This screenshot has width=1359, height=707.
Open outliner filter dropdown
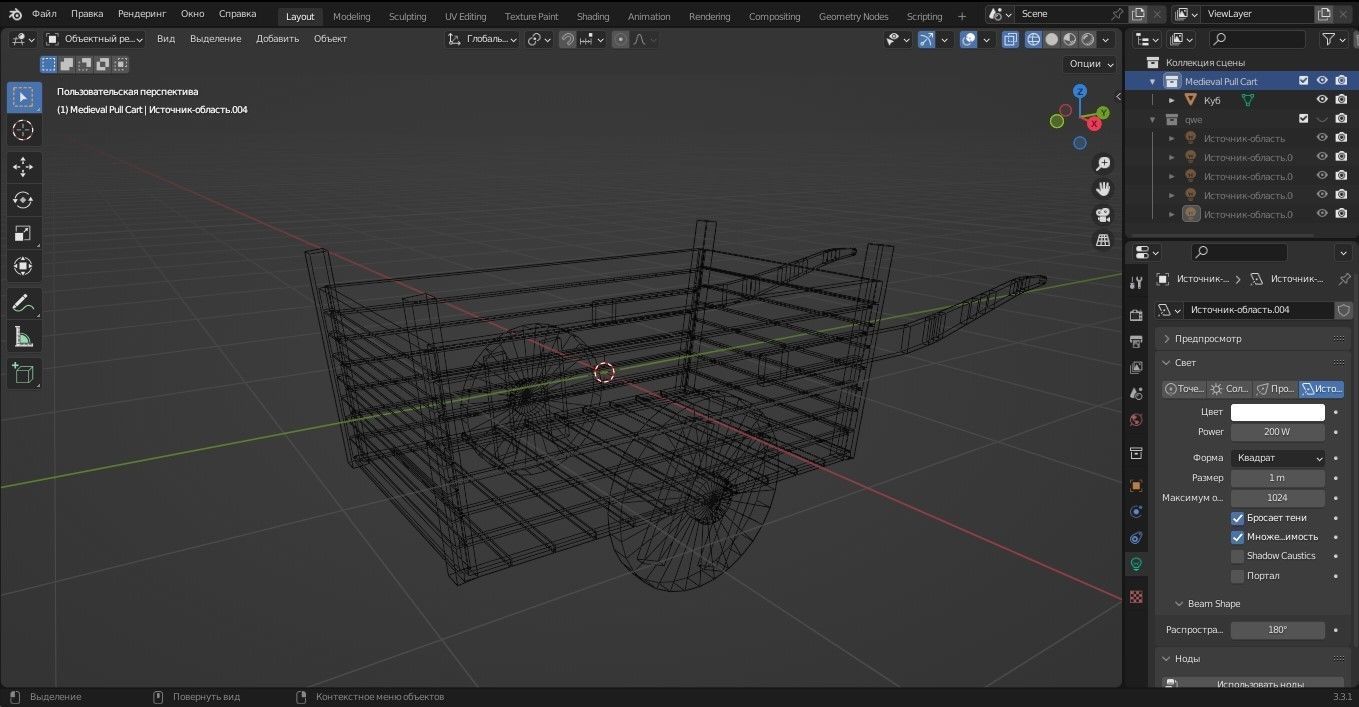1334,39
